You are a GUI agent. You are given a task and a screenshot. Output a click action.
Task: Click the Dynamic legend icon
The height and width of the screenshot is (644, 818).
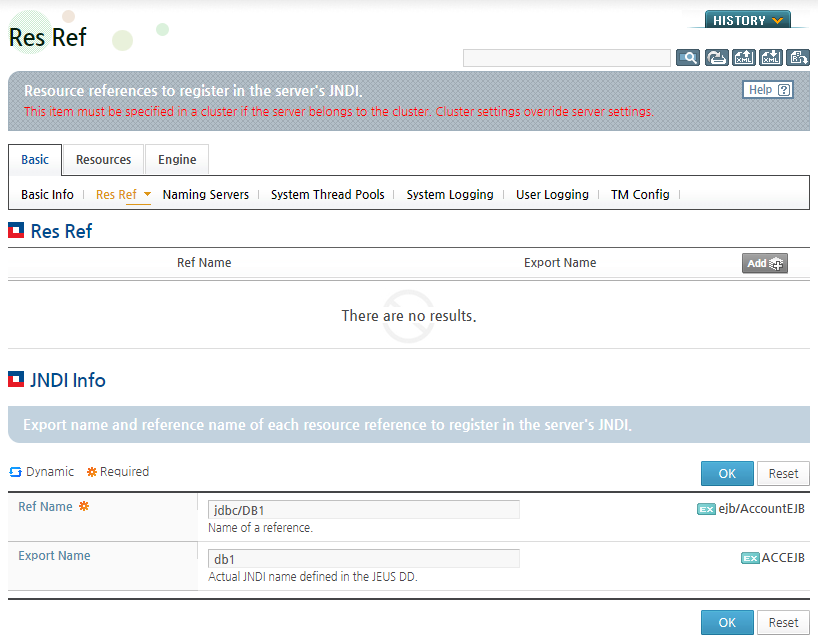[15, 472]
